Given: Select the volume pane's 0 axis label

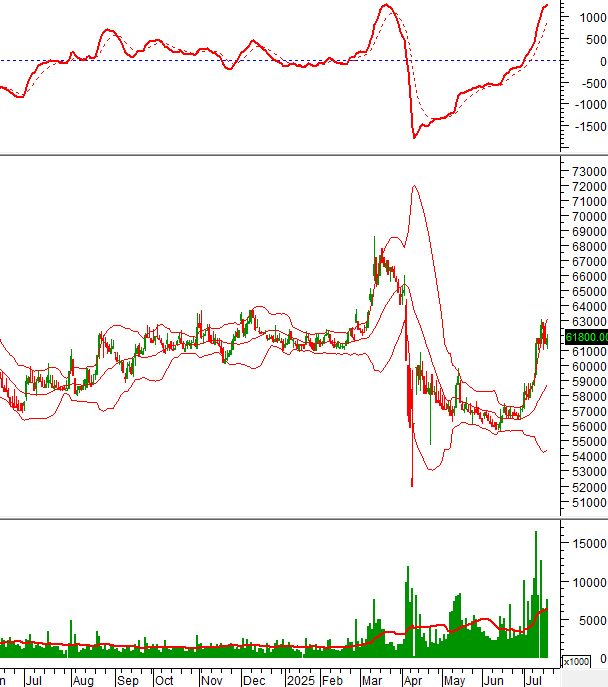Looking at the screenshot, I should point(604,659).
